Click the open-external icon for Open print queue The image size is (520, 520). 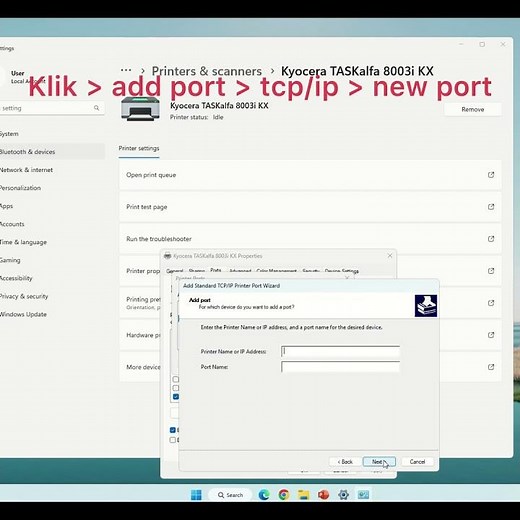pyautogui.click(x=491, y=175)
